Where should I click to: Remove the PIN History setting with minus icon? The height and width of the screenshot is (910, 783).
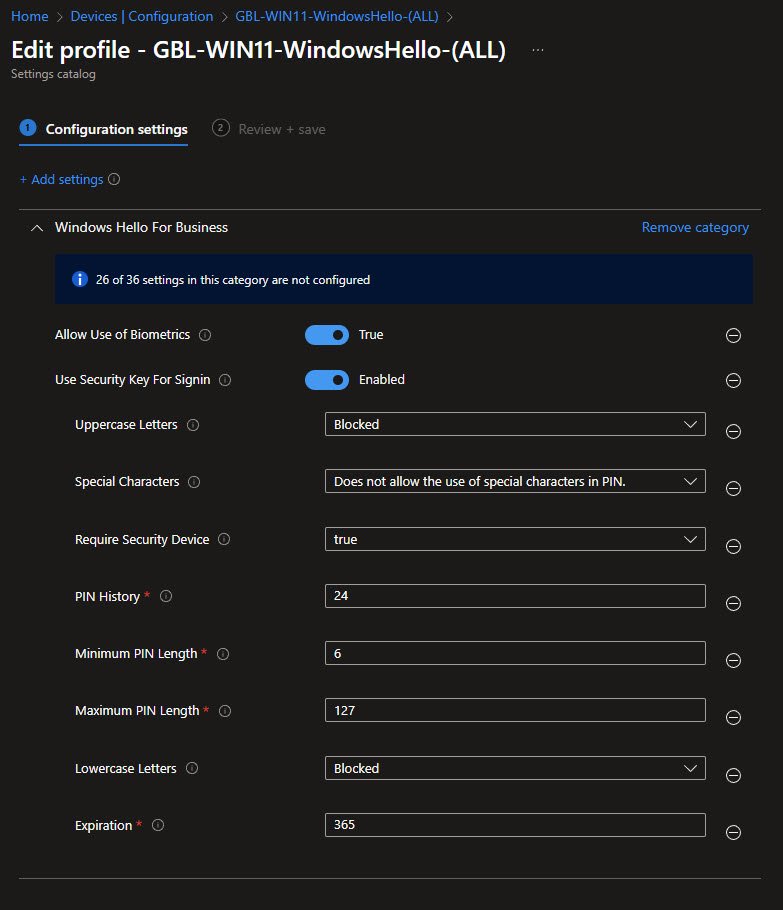[x=733, y=603]
